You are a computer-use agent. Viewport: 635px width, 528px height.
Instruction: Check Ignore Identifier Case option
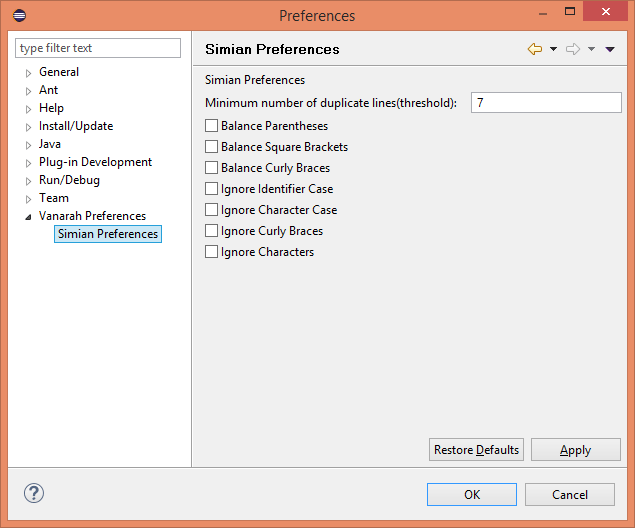211,189
